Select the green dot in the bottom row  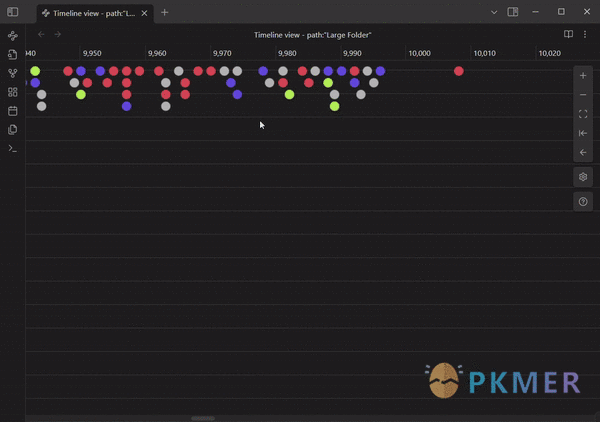click(x=334, y=106)
